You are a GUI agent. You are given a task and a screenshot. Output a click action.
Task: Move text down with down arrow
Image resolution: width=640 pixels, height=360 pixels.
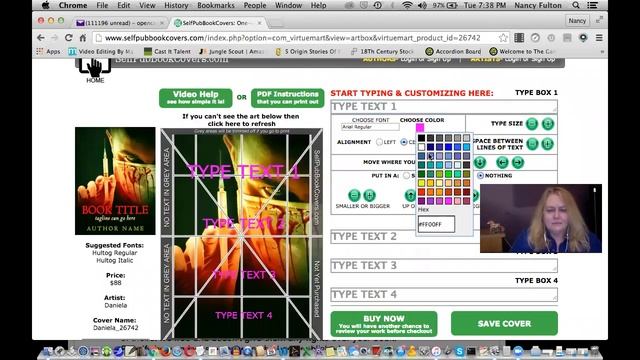(480, 162)
